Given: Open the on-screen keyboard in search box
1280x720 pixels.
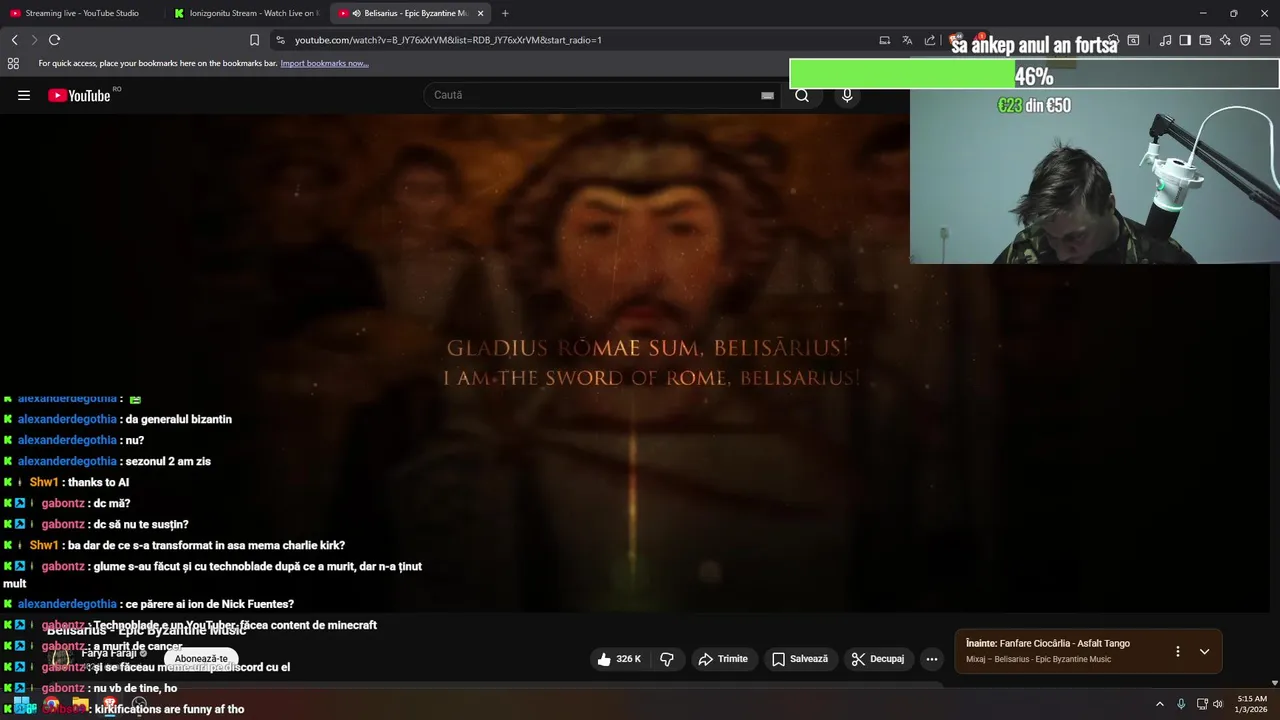Looking at the screenshot, I should pos(768,95).
